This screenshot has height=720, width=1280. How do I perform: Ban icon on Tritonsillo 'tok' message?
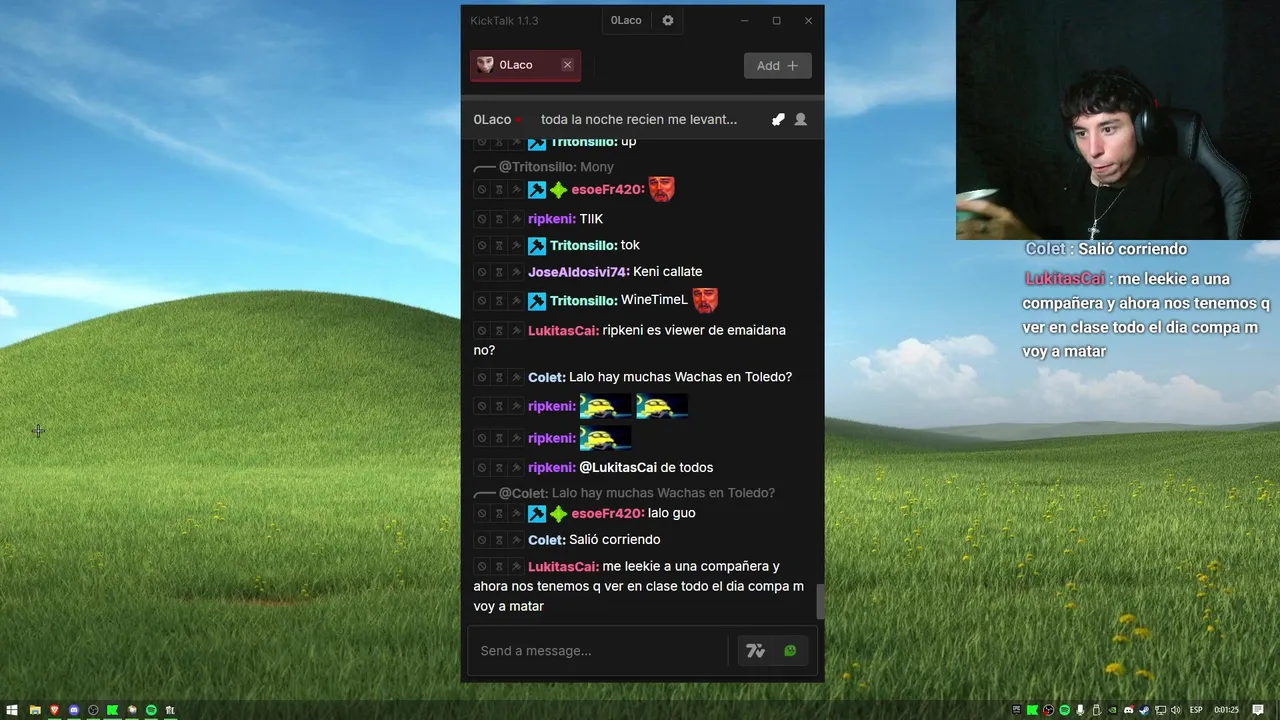point(481,245)
